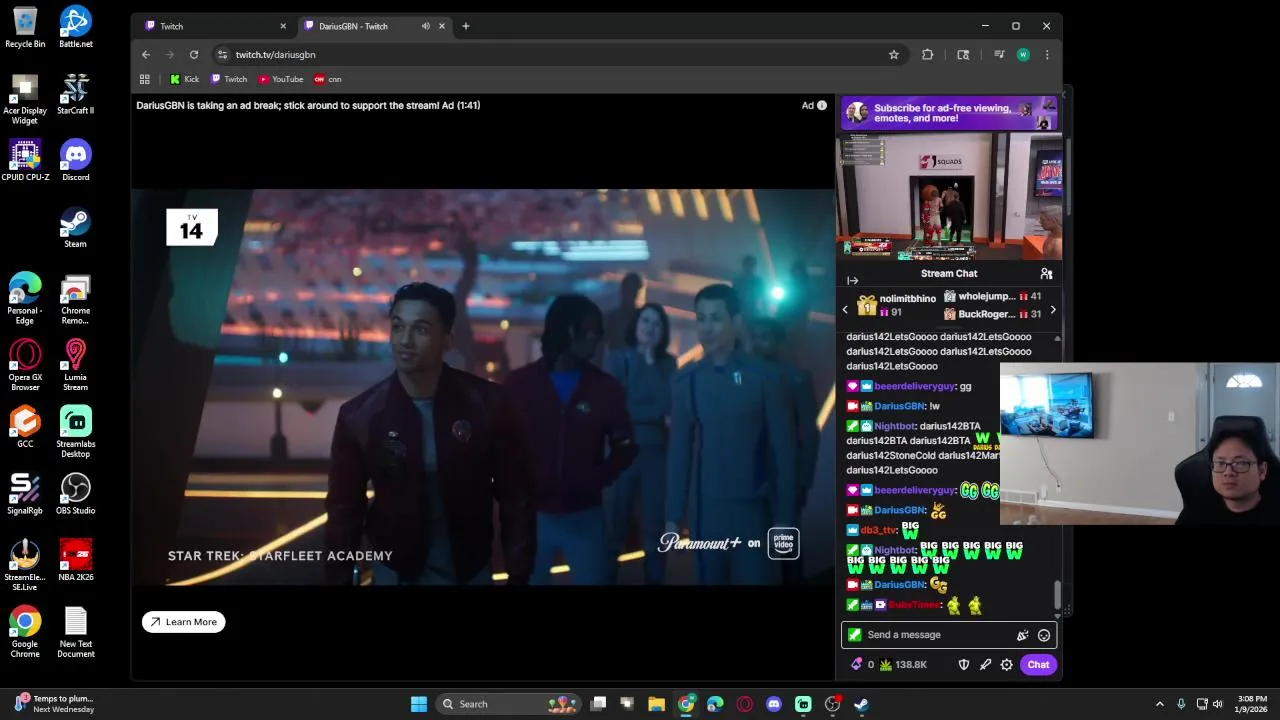Open the Ad info icon
The image size is (1280, 720).
tap(822, 105)
